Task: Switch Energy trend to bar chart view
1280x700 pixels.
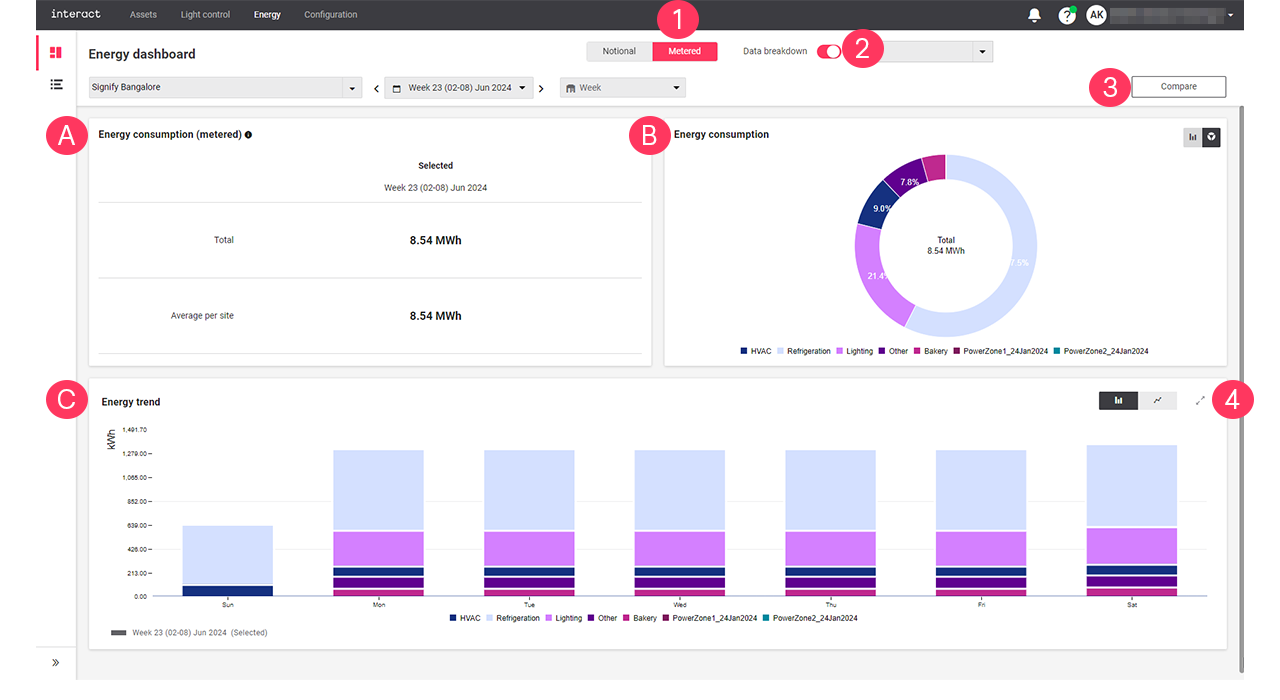Action: point(1117,400)
